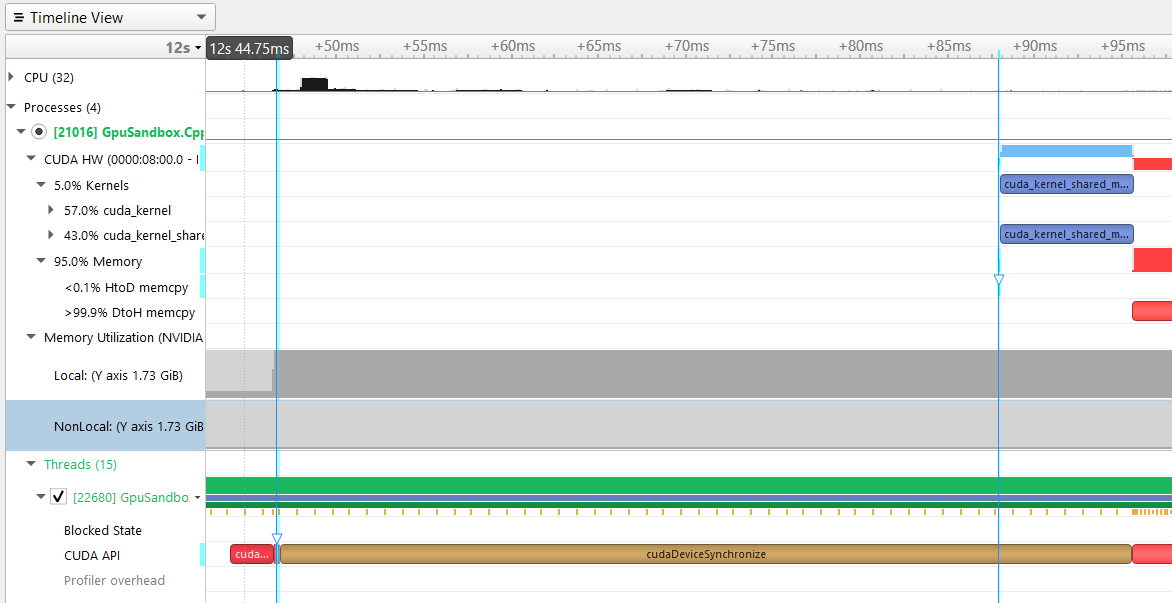Select the red DtoH memcpy block
The height and width of the screenshot is (603, 1172).
pyautogui.click(x=1152, y=311)
